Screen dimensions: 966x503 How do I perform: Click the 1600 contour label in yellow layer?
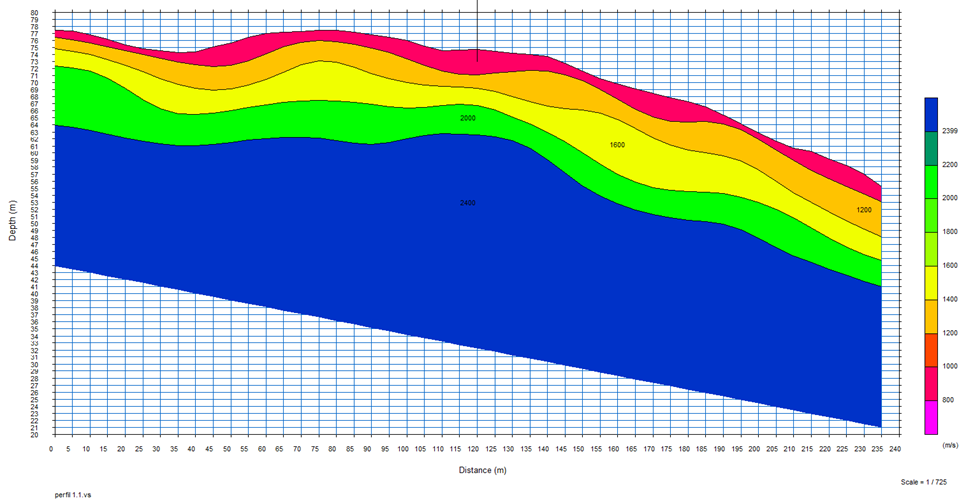click(617, 145)
